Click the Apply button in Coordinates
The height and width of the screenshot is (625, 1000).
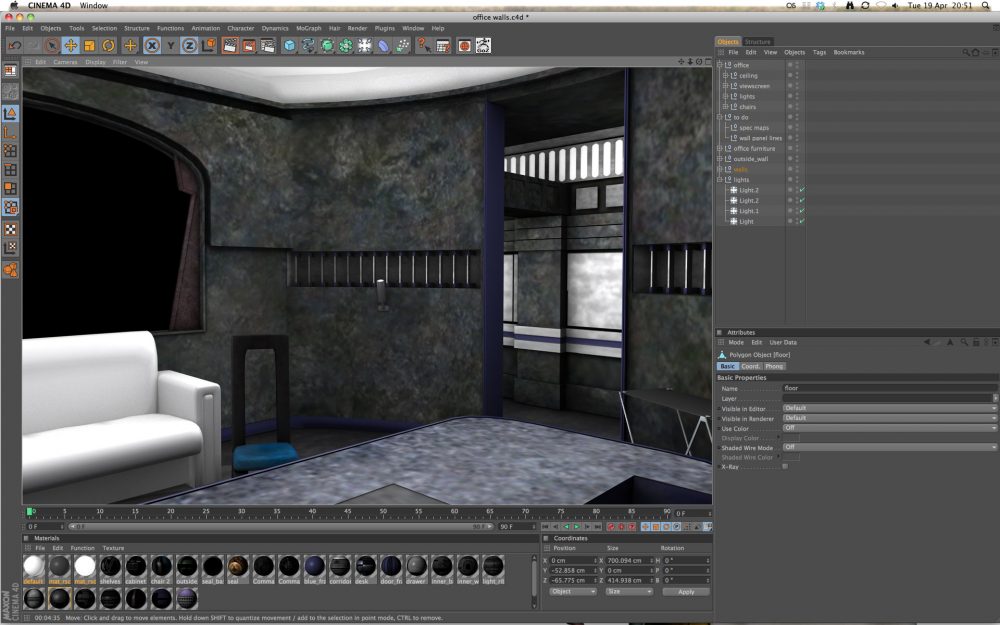(685, 591)
